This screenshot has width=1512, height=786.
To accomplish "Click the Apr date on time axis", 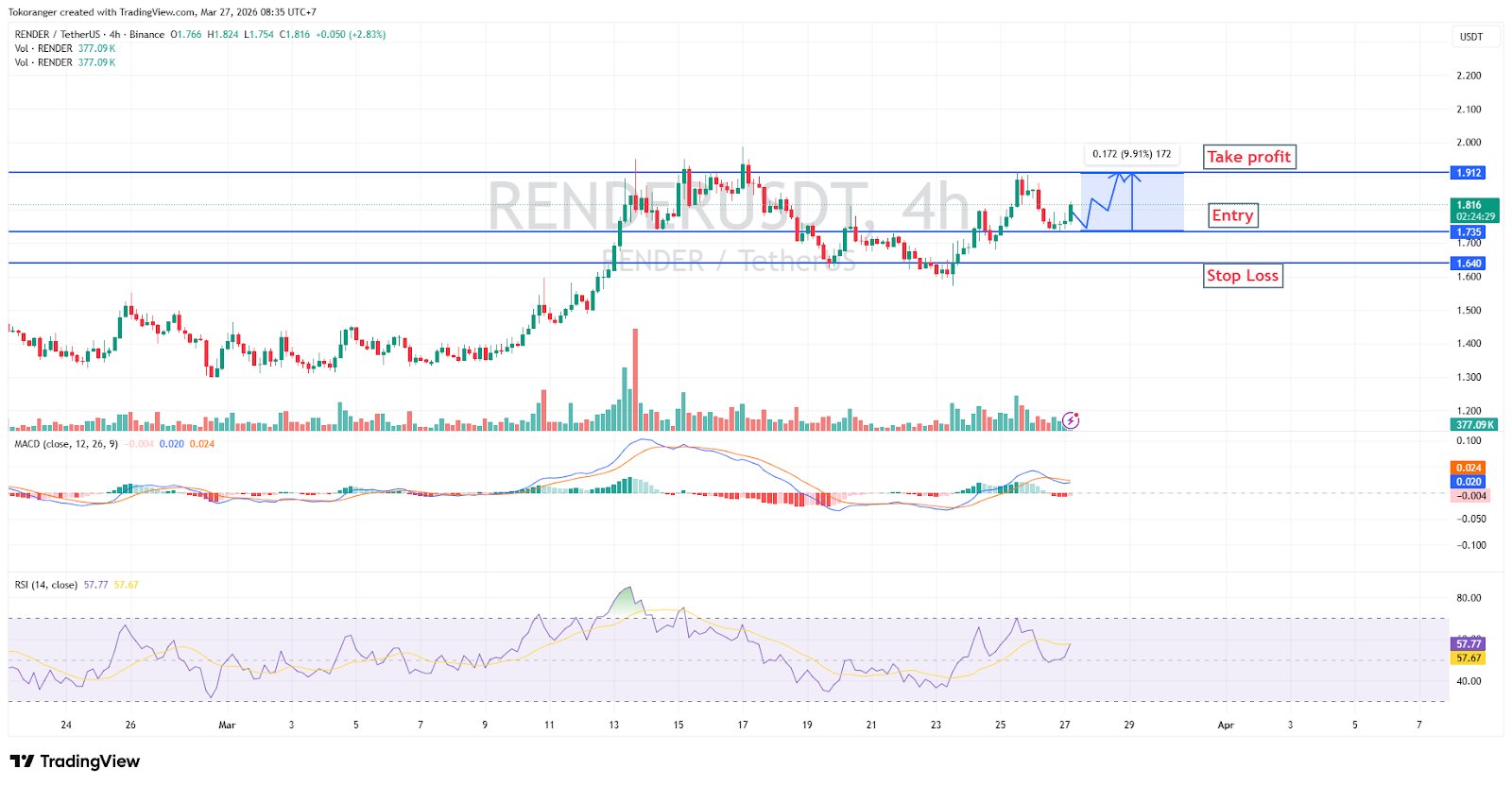I will 1226,726.
